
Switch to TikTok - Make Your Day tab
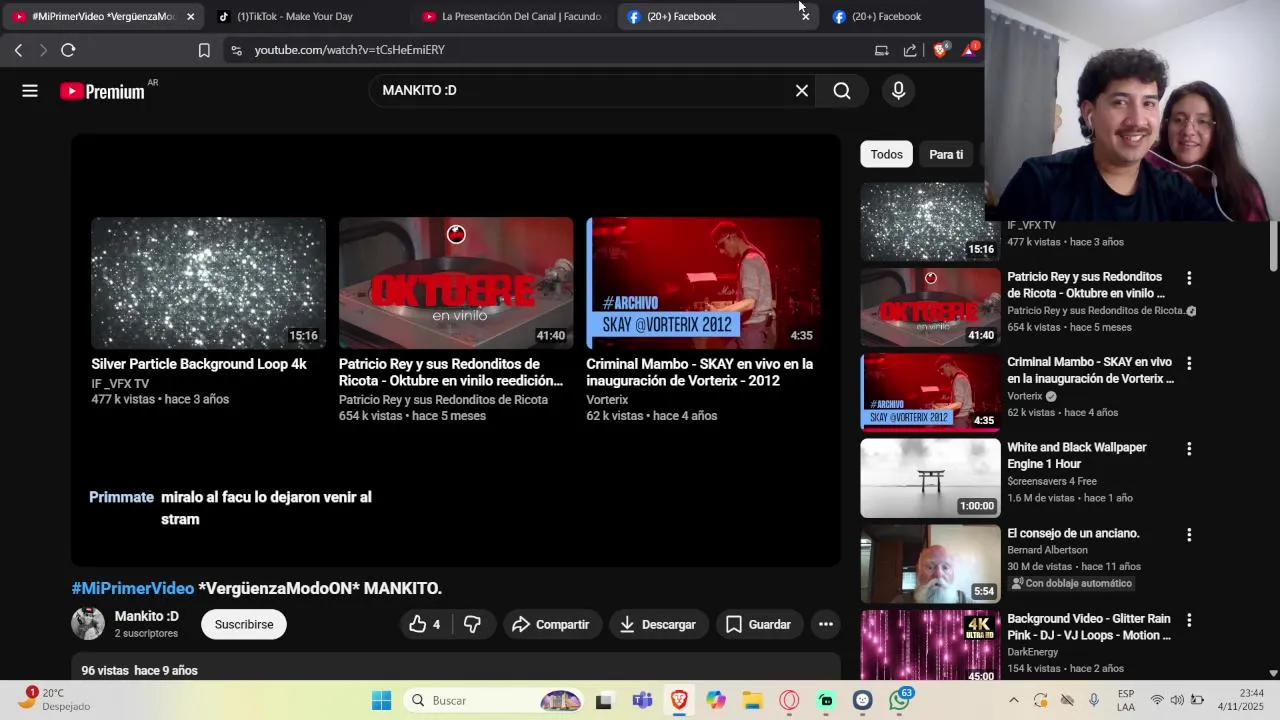pyautogui.click(x=294, y=16)
